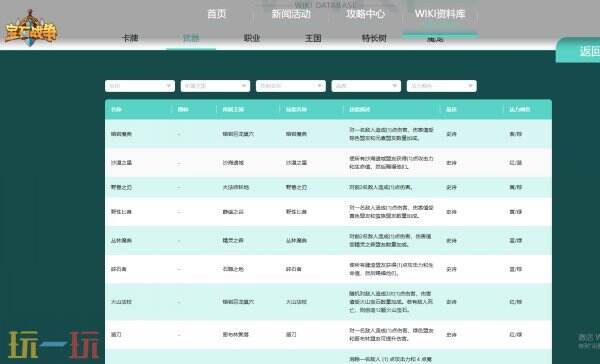
Task: Open the 攻略中心 menu item
Action: click(x=365, y=14)
